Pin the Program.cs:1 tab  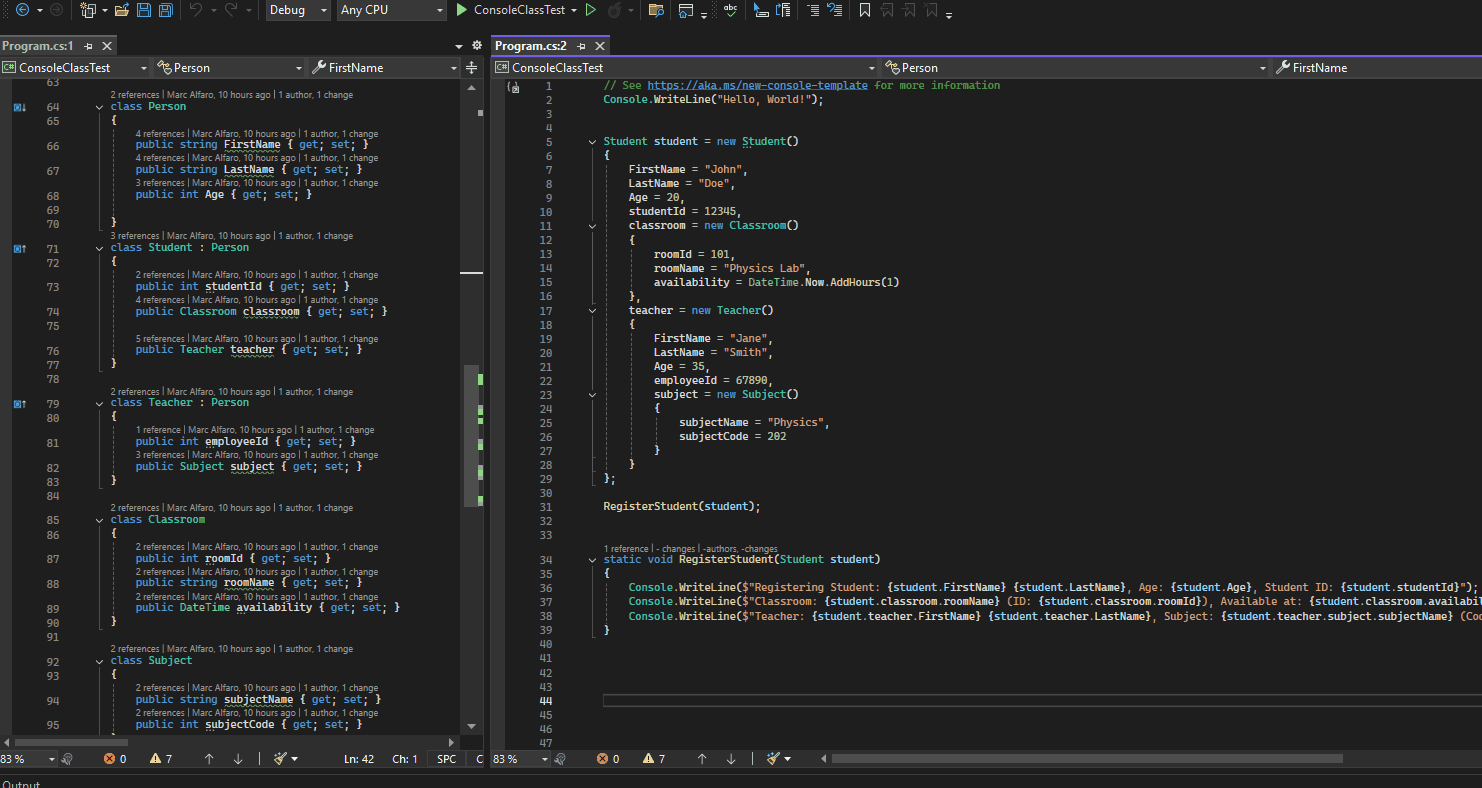click(87, 45)
